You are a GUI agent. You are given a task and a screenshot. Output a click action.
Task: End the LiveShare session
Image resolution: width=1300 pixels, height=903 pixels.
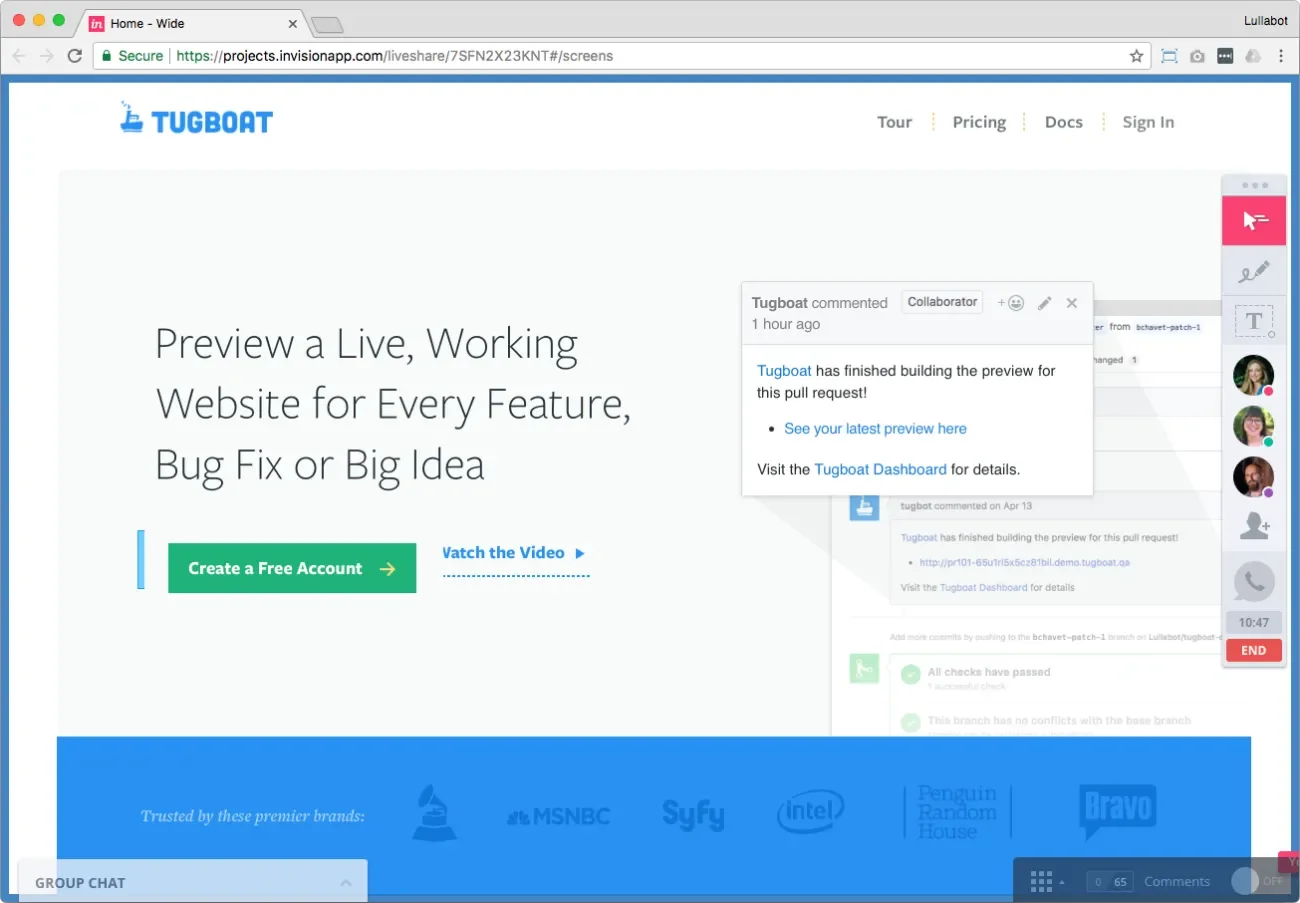1254,650
